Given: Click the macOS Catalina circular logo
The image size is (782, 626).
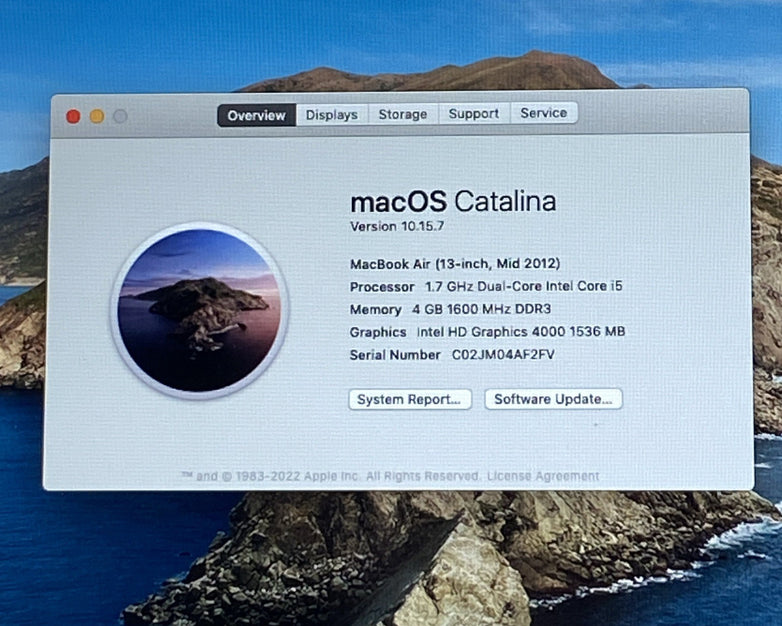Looking at the screenshot, I should click(x=199, y=310).
